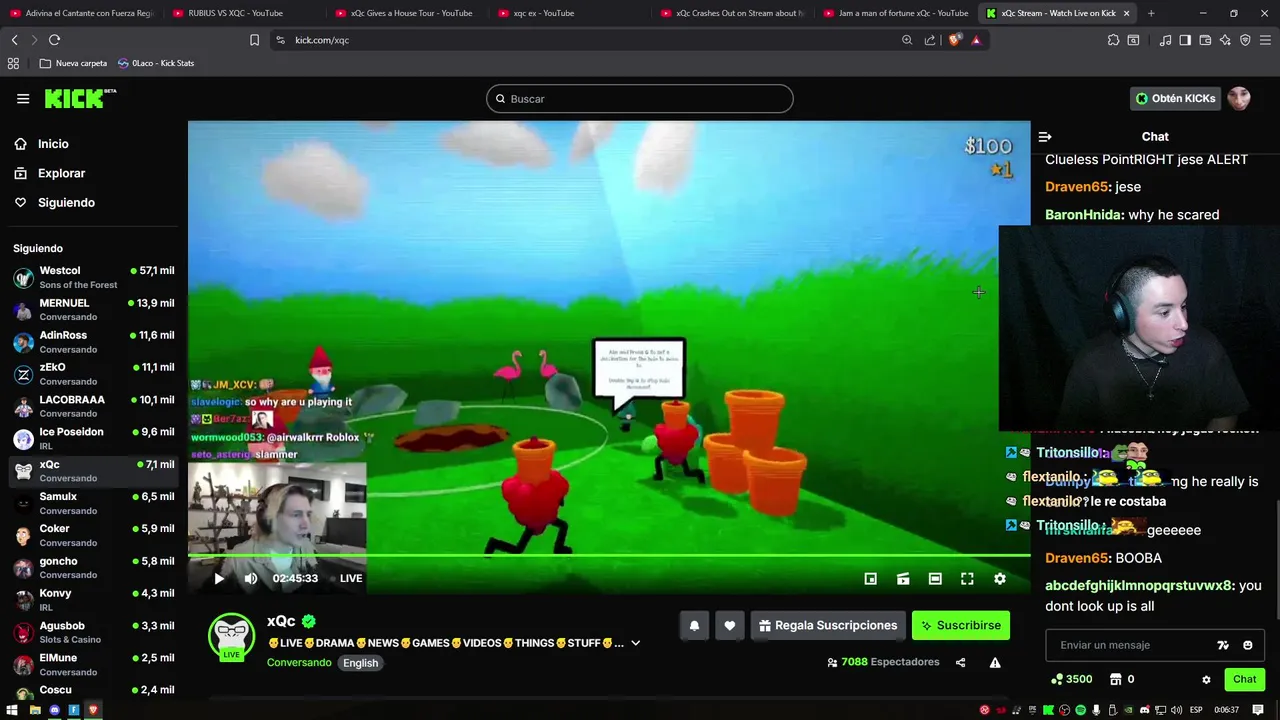Viewport: 1280px width, 720px height.
Task: Open video player settings gear
Action: pos(1000,579)
